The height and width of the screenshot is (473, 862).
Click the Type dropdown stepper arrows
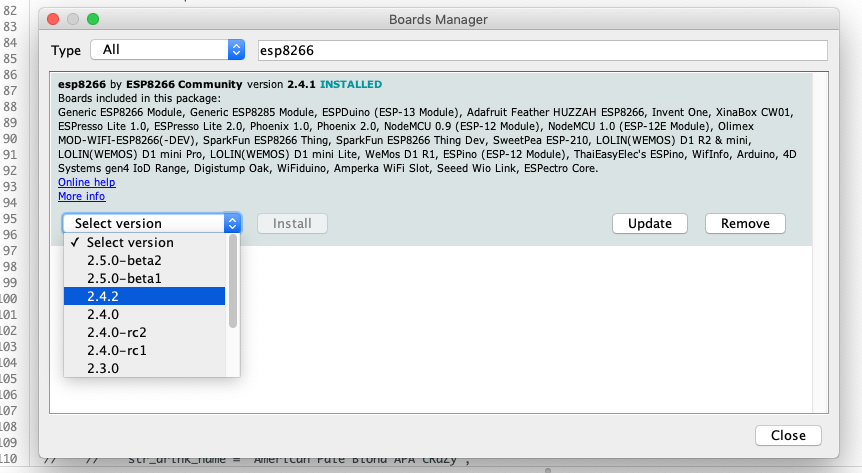click(236, 50)
